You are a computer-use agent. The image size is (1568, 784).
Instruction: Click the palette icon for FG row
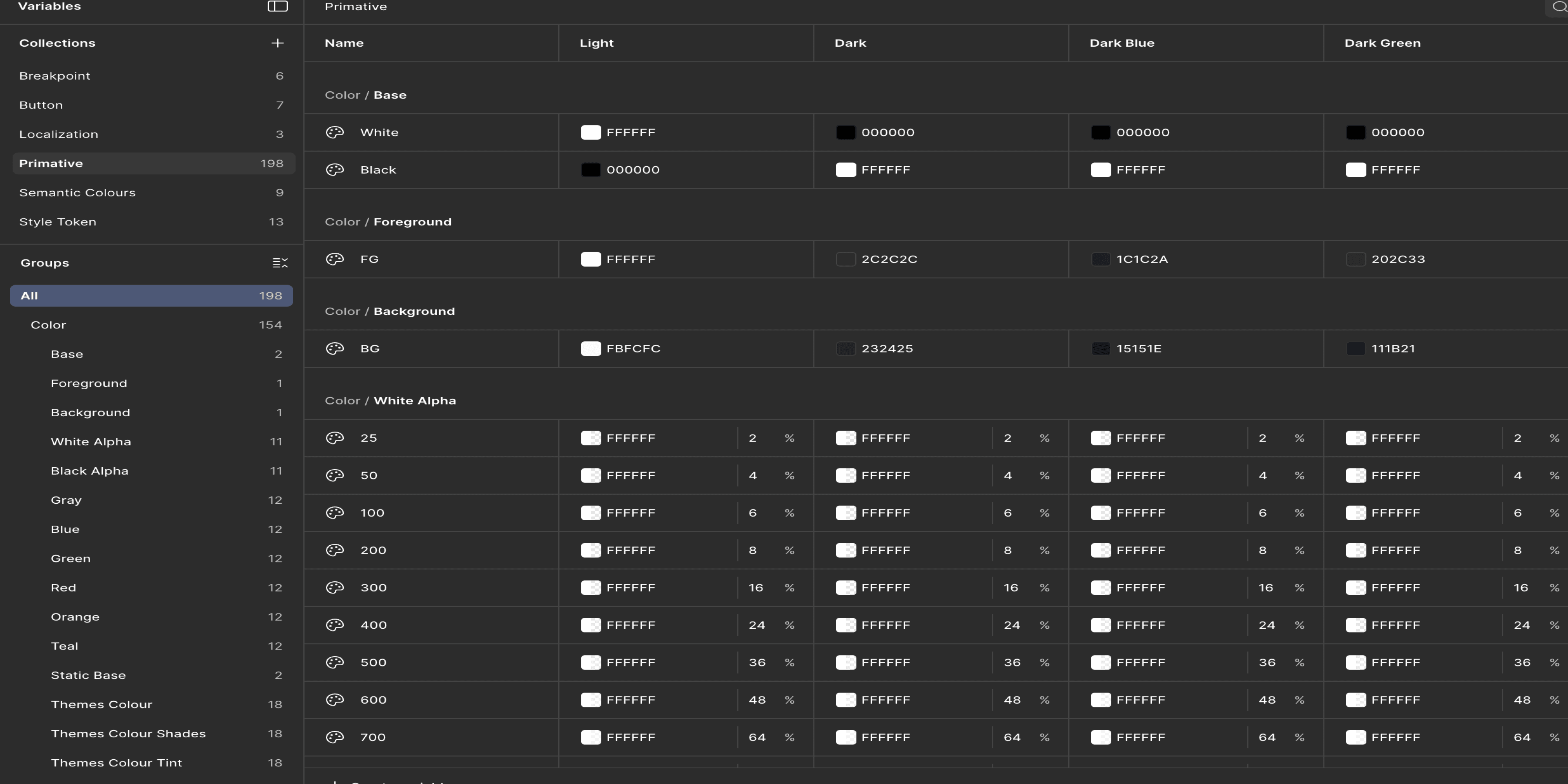(x=335, y=259)
